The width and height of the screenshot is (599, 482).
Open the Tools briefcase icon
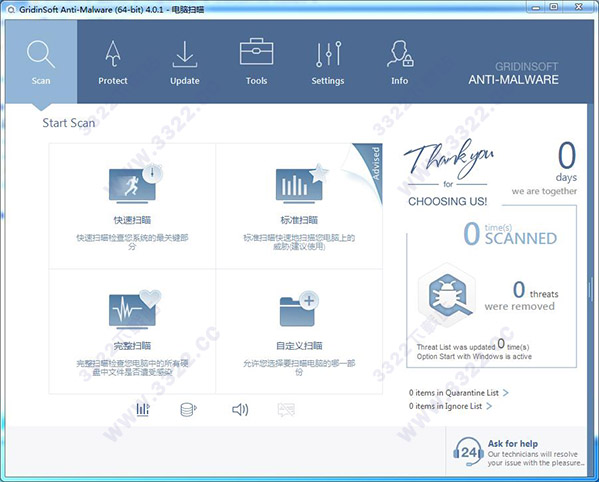click(x=256, y=51)
